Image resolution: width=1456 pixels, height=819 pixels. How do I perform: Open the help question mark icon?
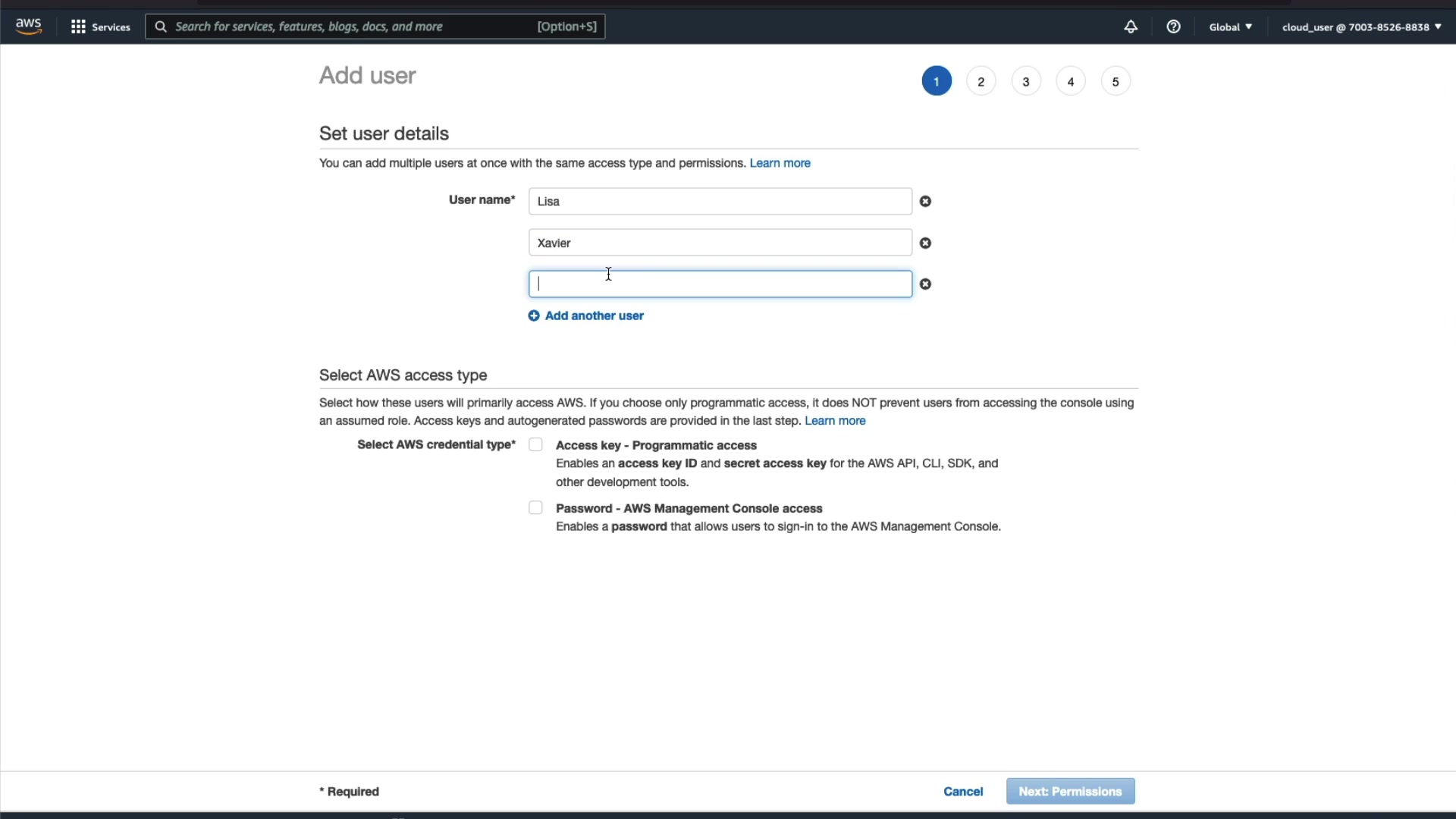coord(1173,27)
